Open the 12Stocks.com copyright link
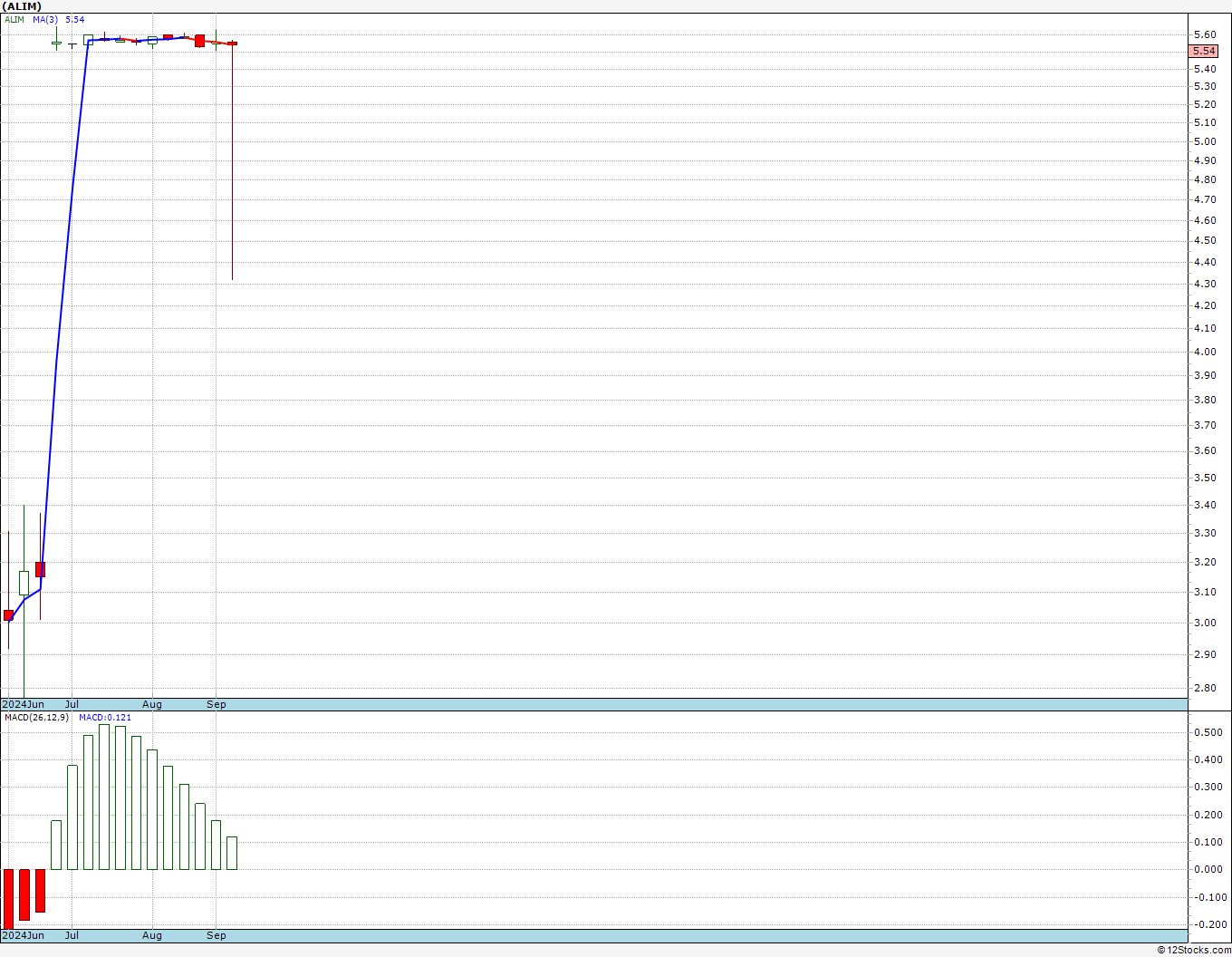This screenshot has height=957, width=1232. coord(1194,950)
